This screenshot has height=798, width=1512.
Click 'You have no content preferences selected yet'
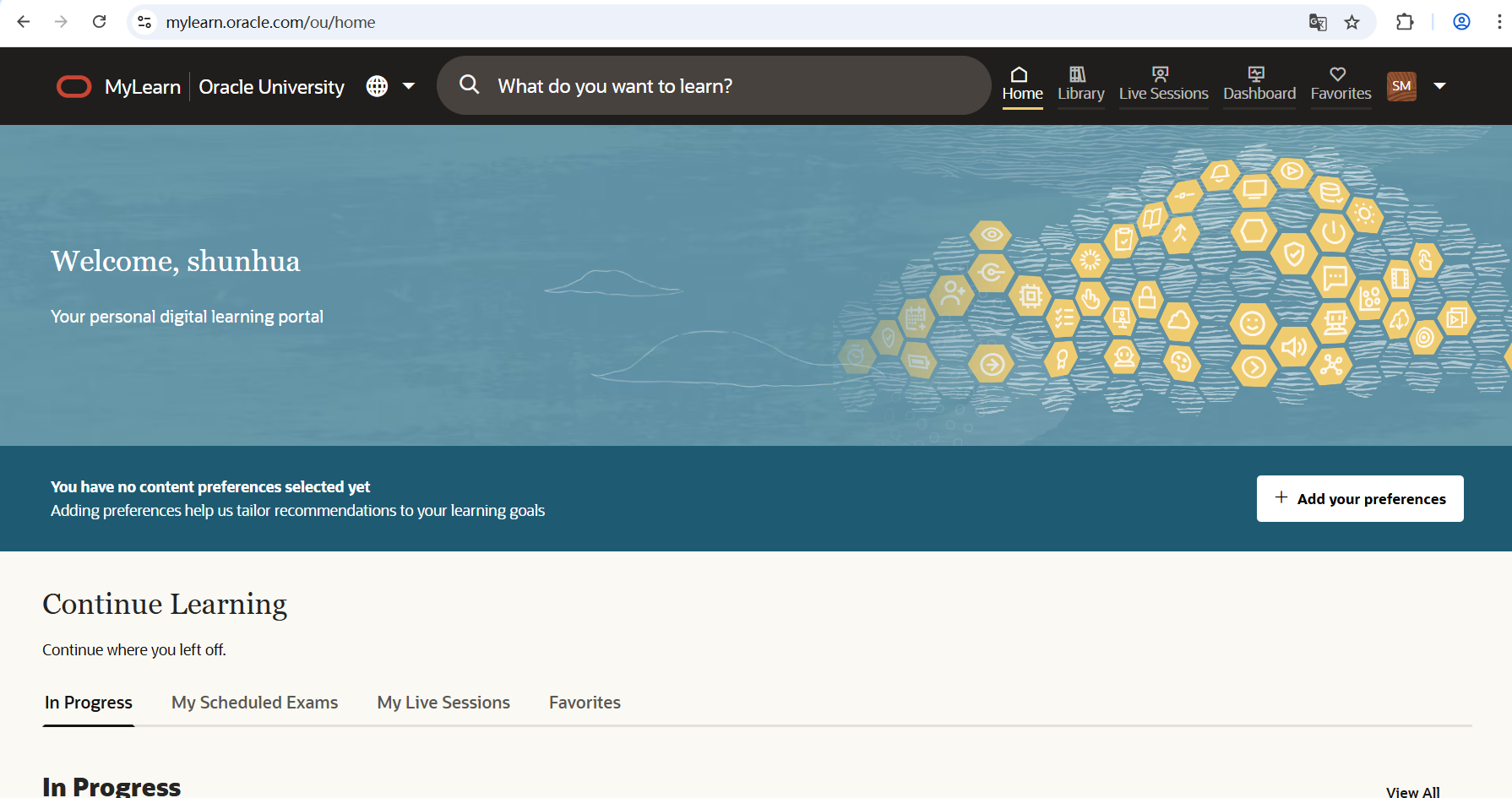point(210,486)
